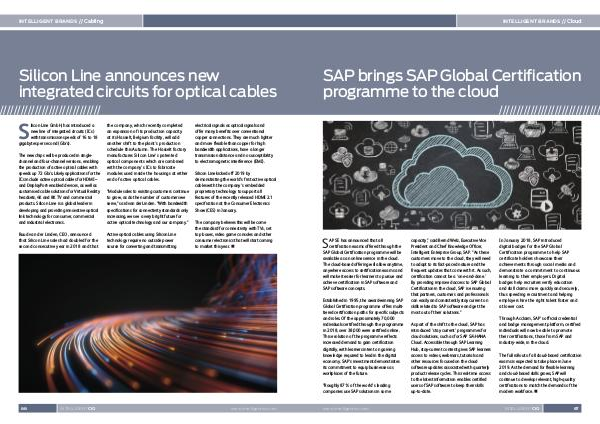Click the left page number box in footer
The width and height of the screenshot is (600, 424).
[x=37, y=408]
